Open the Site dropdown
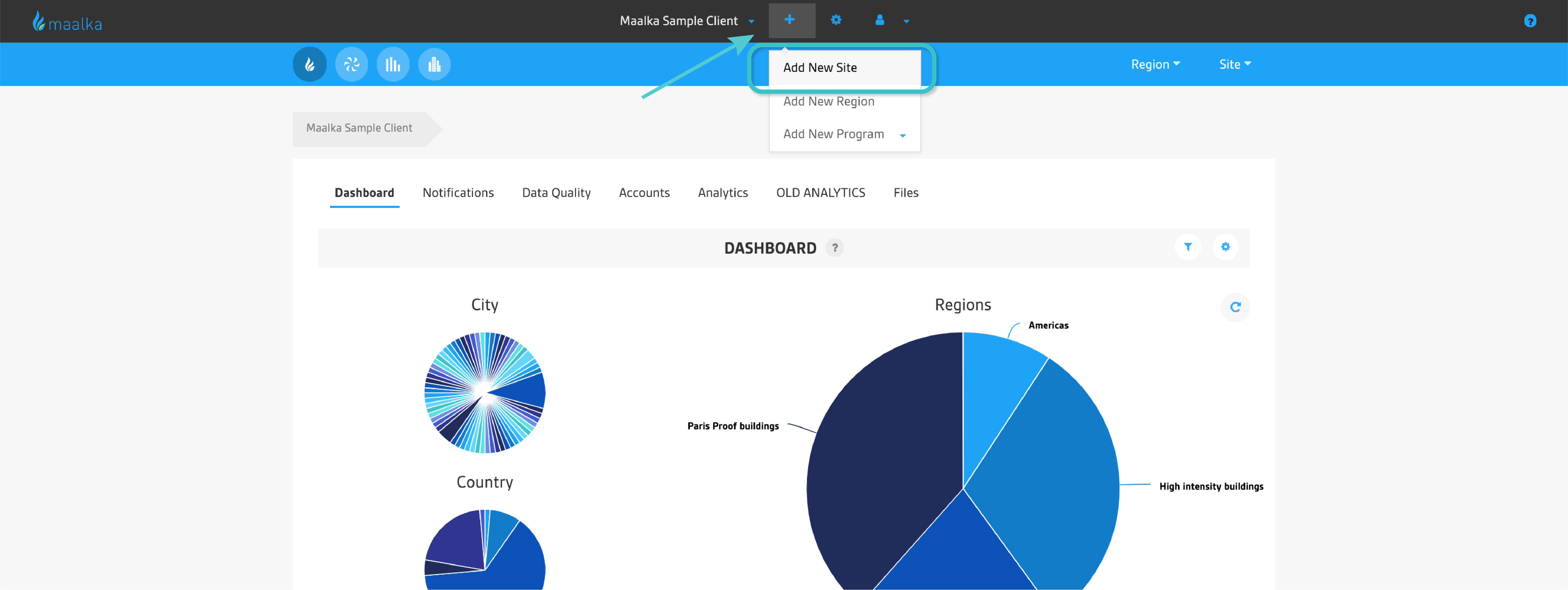1568x590 pixels. click(1235, 65)
